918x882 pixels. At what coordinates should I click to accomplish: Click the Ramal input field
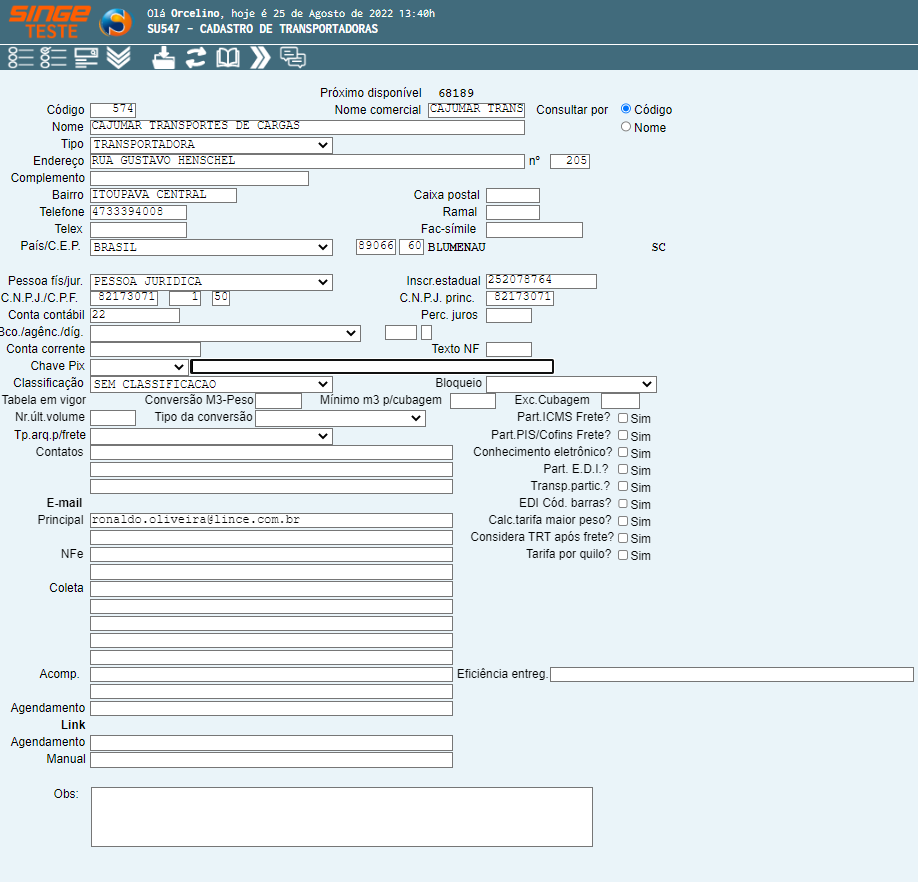coord(513,212)
